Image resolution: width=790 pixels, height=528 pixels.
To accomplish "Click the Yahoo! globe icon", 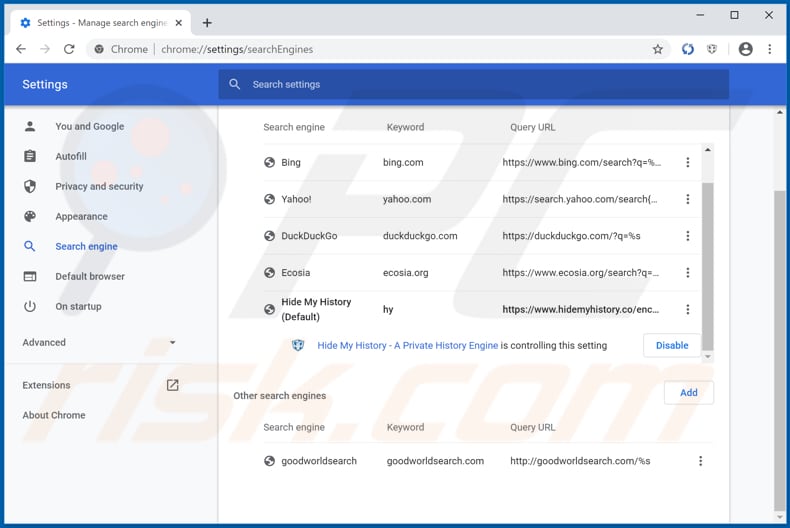I will coord(270,199).
